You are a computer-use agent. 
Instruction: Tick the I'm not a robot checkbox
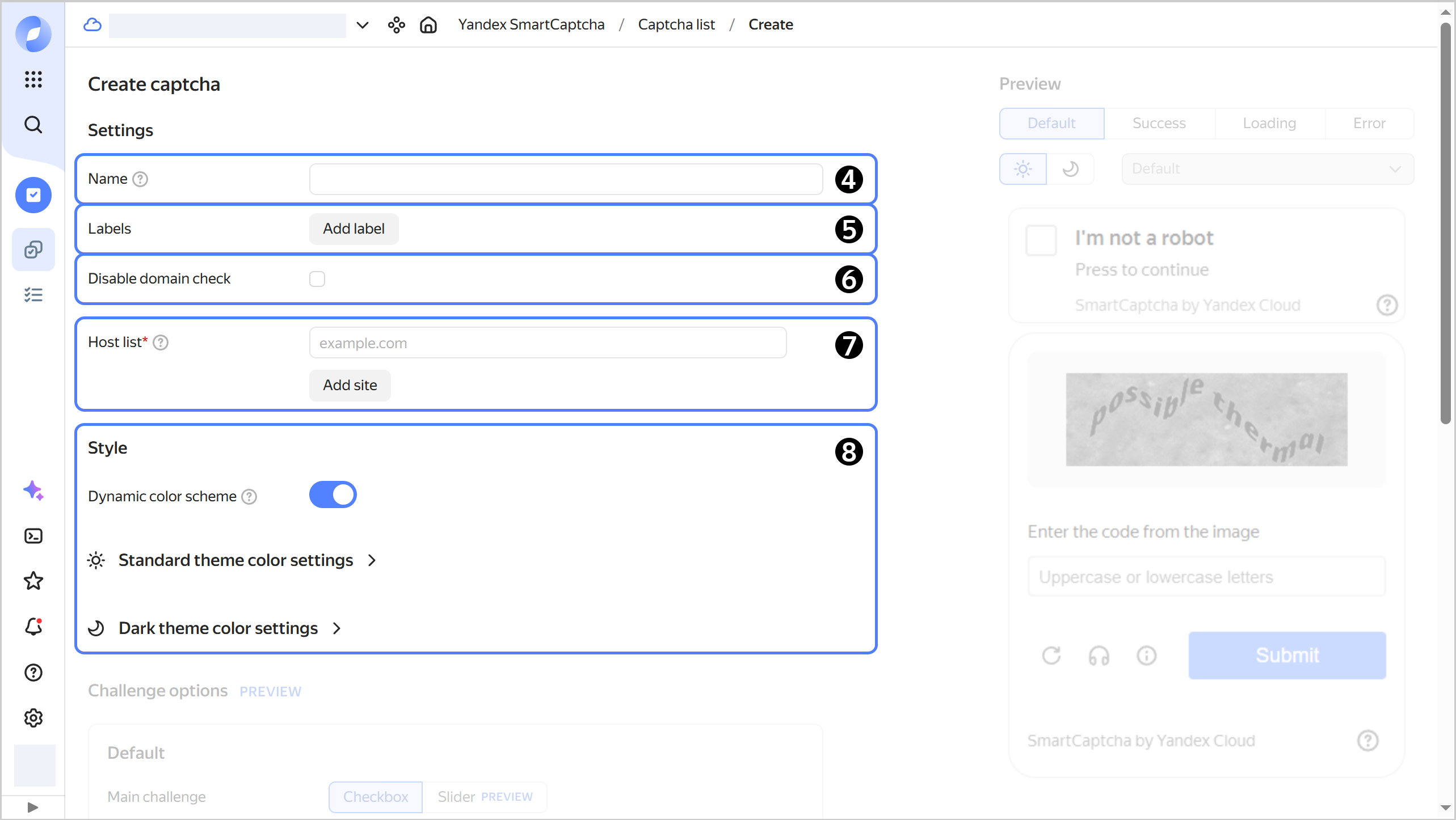tap(1041, 240)
